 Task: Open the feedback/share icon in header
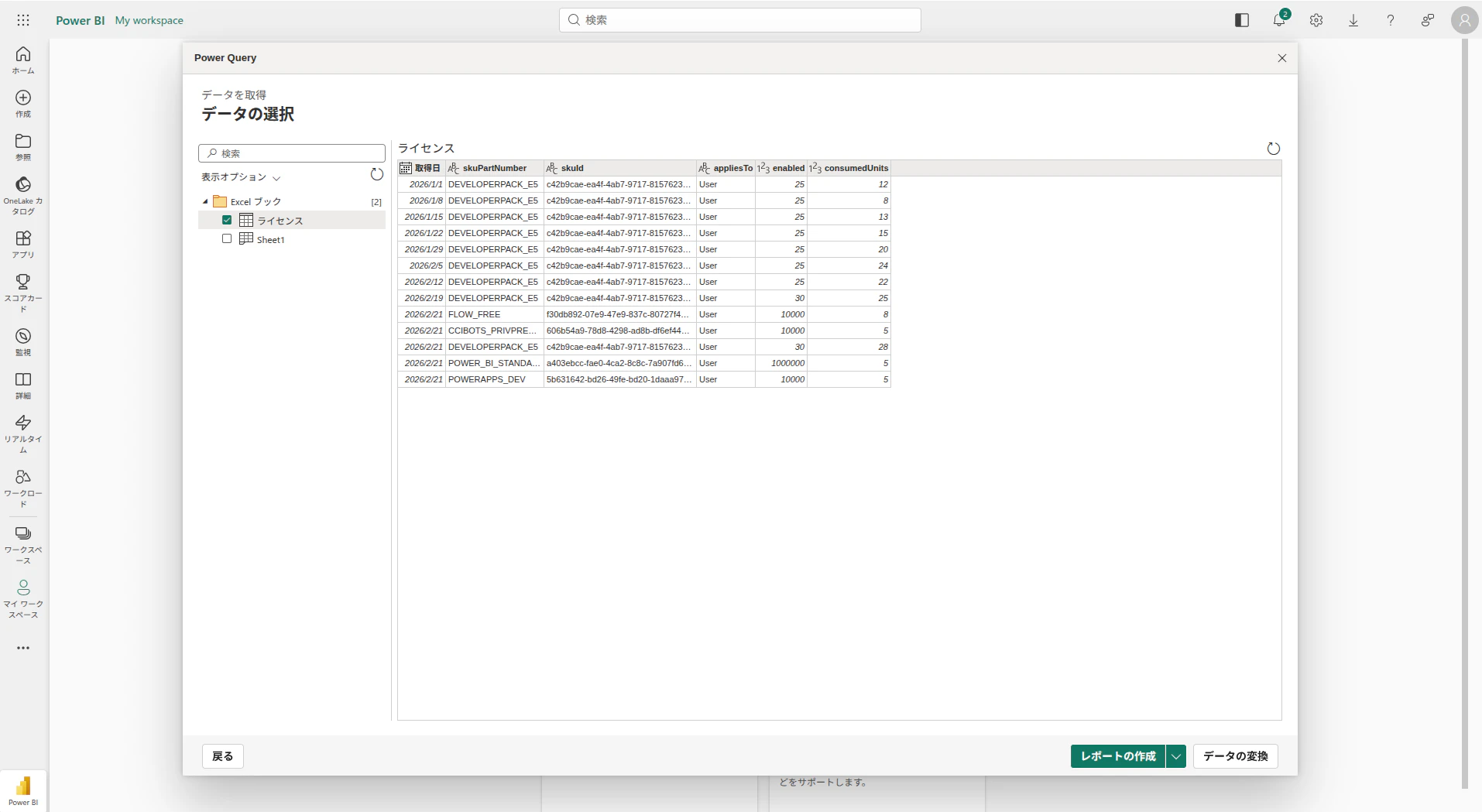(1428, 20)
